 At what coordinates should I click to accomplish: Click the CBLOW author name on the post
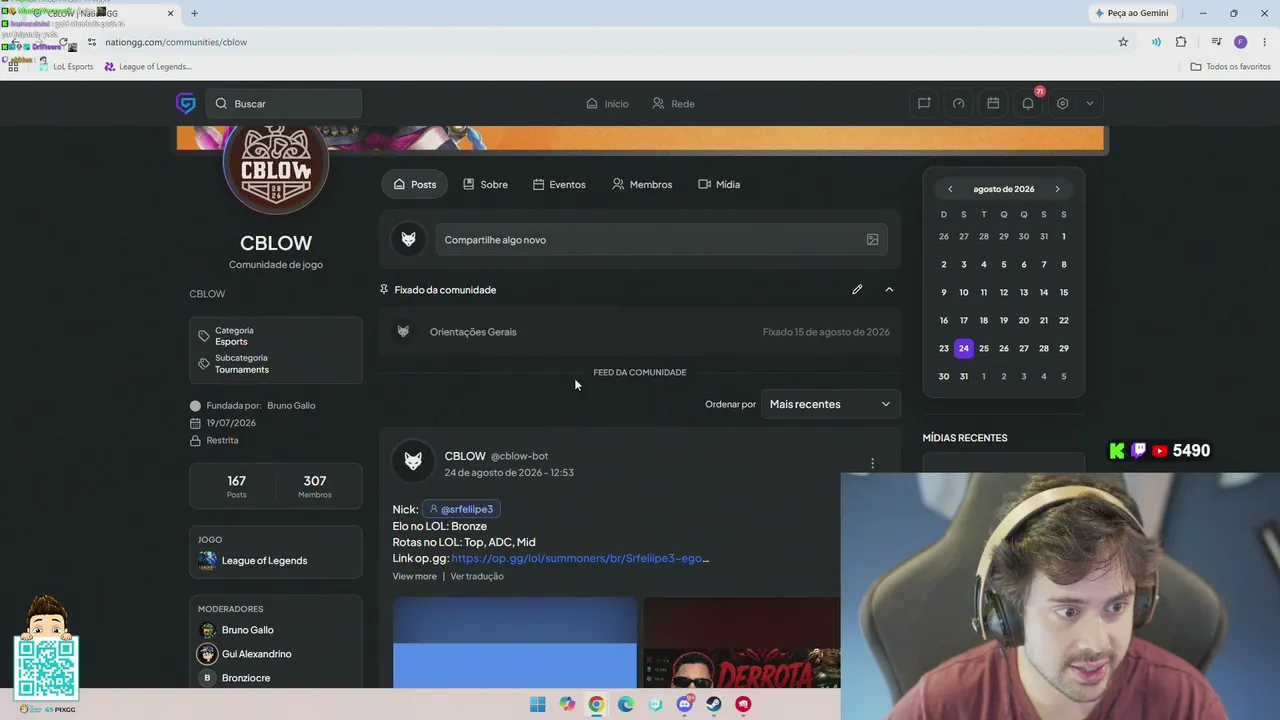coord(465,456)
